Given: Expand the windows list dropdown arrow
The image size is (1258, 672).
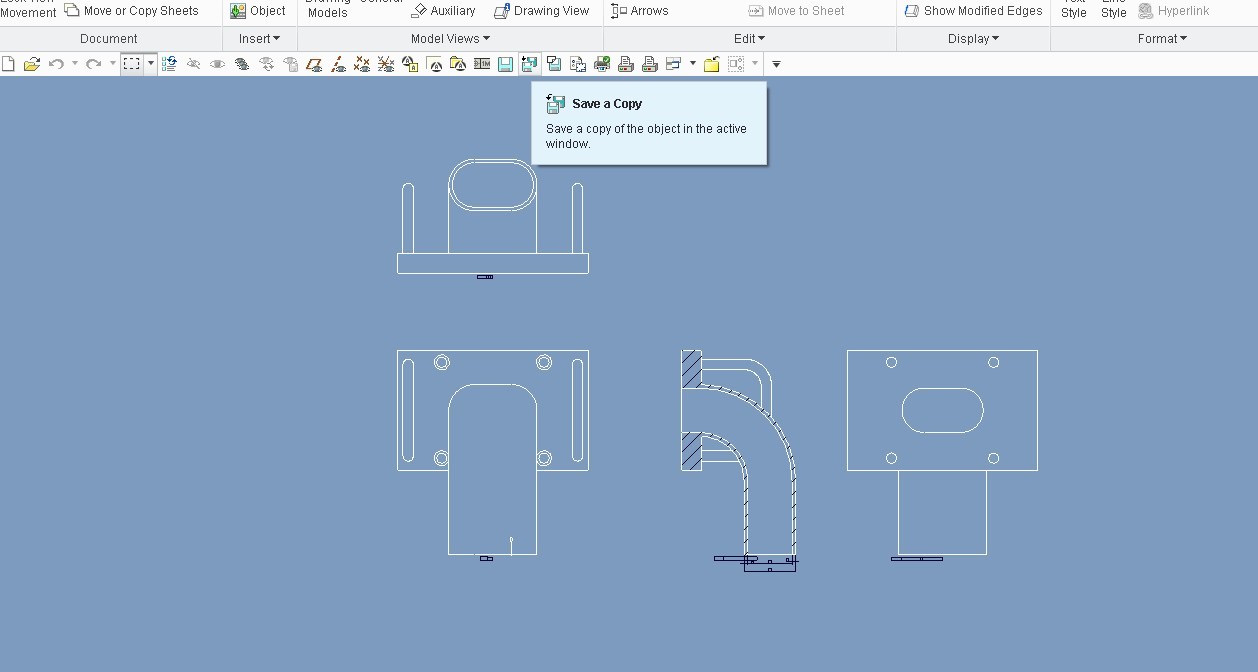Looking at the screenshot, I should pos(693,64).
